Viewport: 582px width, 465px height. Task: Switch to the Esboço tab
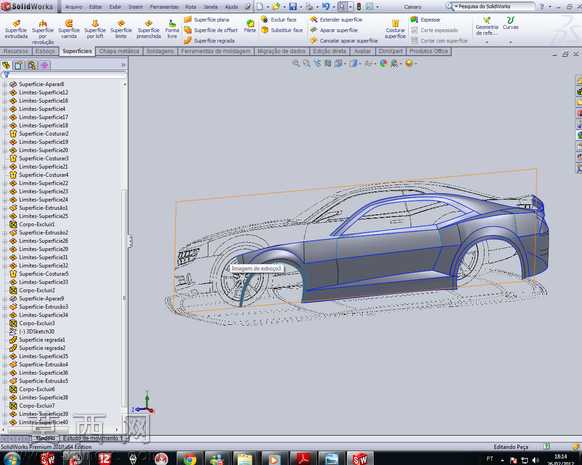(46, 51)
